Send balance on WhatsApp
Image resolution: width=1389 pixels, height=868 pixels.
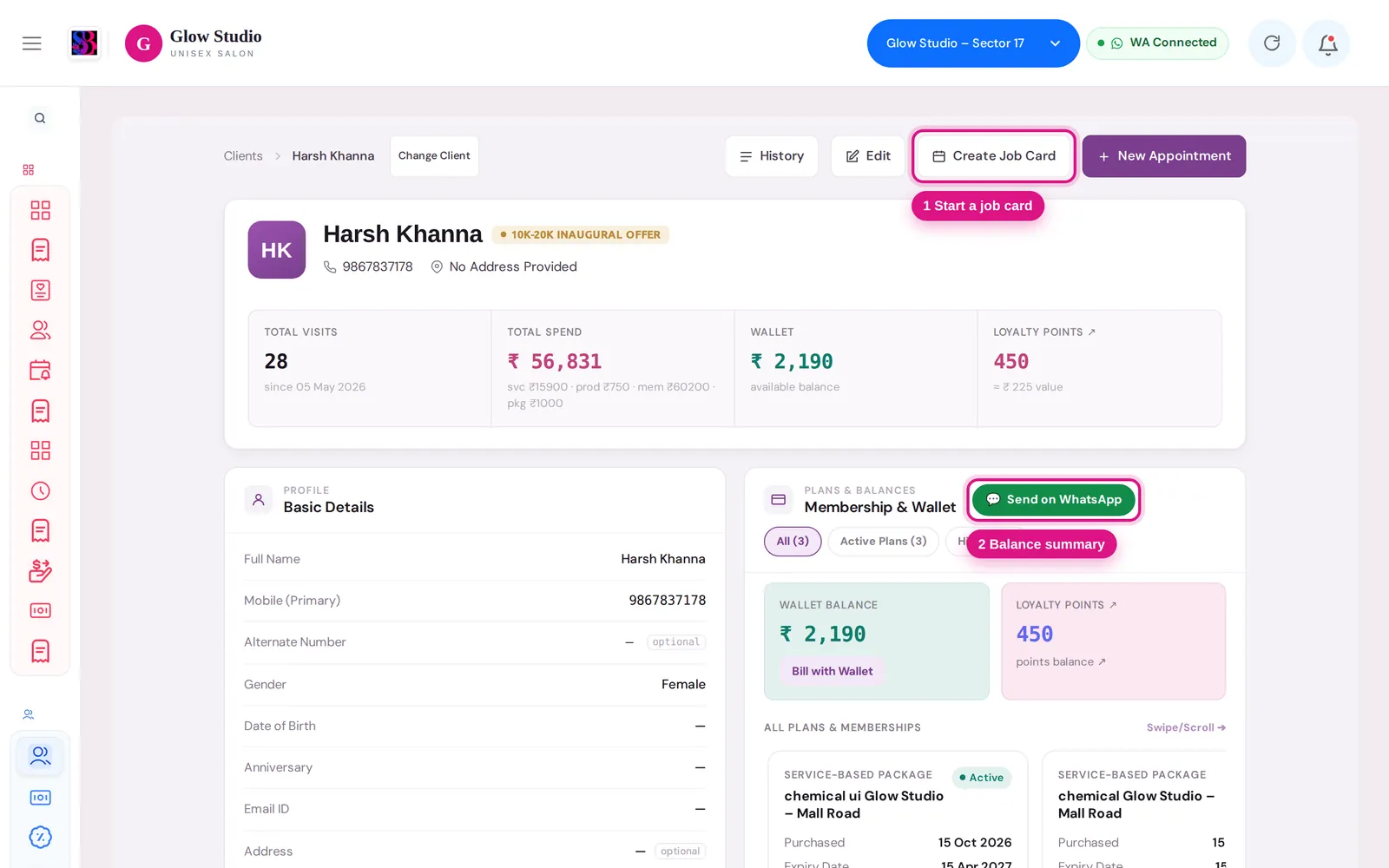[1054, 499]
